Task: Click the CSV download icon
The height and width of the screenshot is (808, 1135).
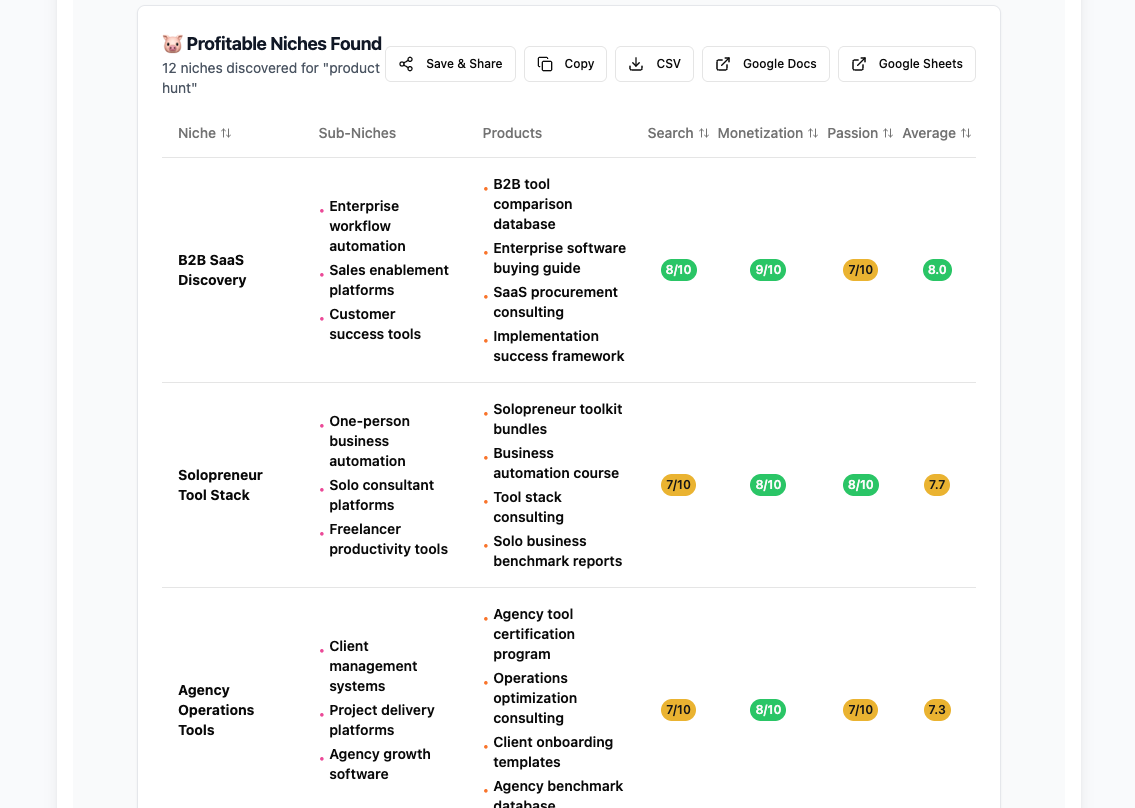Action: coord(636,64)
